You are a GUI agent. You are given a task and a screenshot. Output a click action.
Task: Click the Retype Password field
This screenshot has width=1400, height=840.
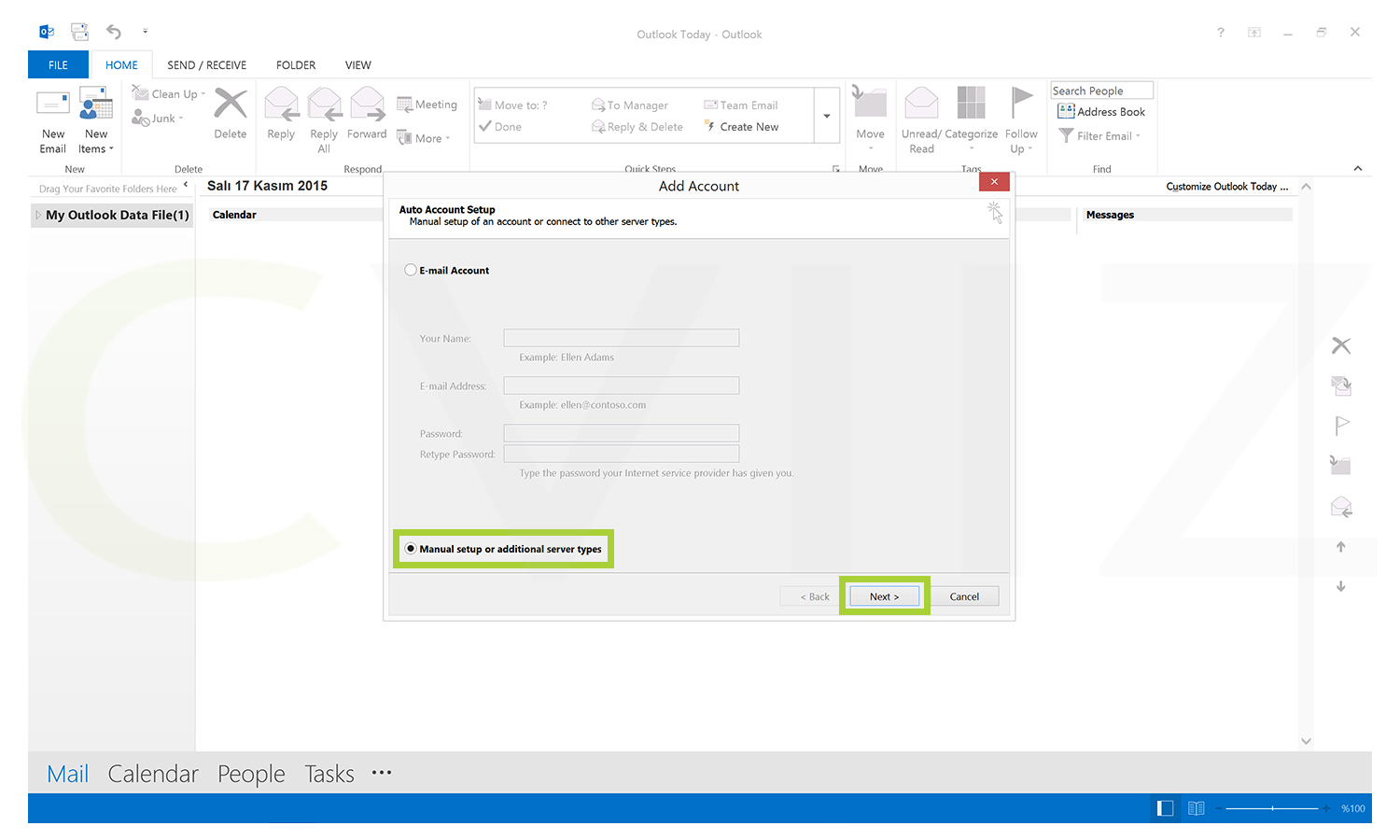[x=622, y=454]
